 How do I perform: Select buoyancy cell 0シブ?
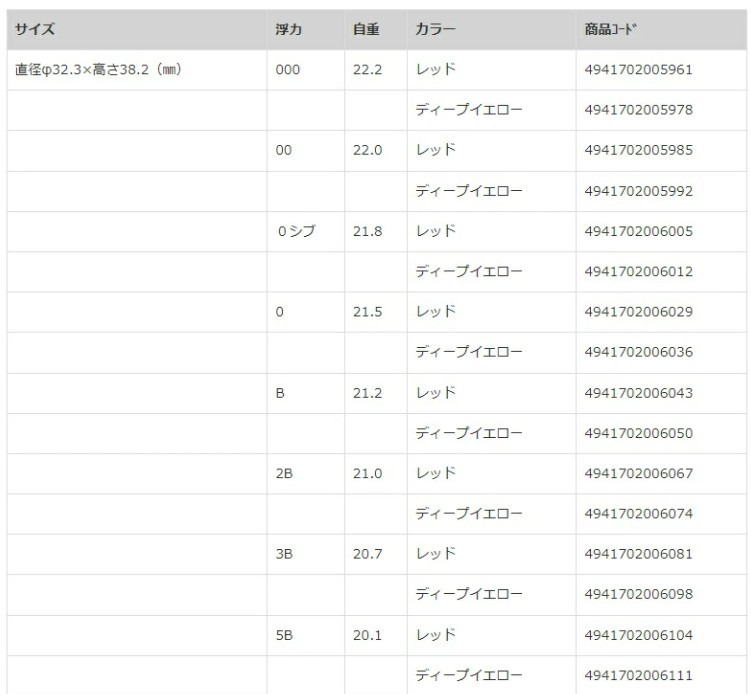coord(296,231)
